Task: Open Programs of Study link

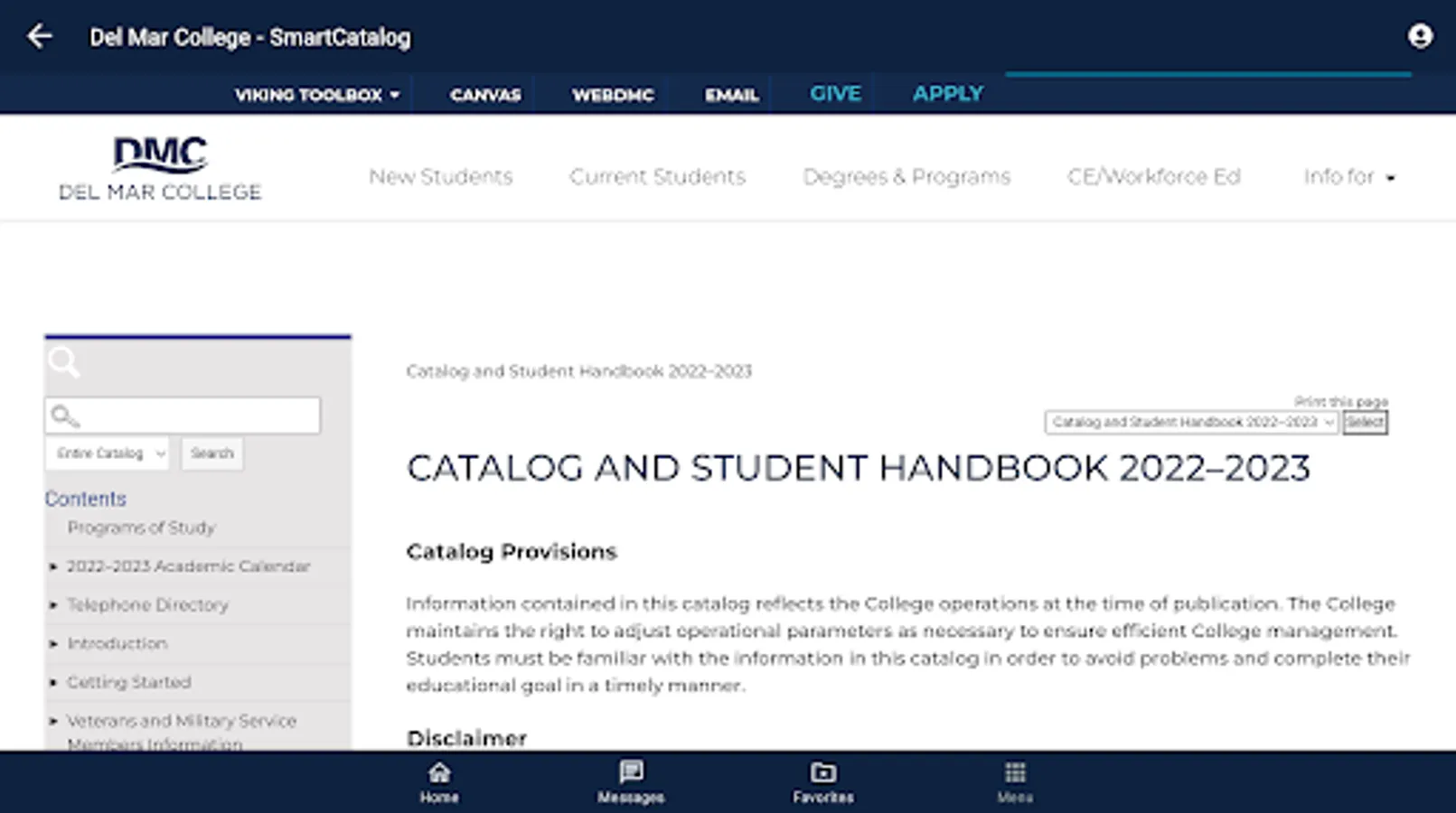Action: (x=141, y=528)
